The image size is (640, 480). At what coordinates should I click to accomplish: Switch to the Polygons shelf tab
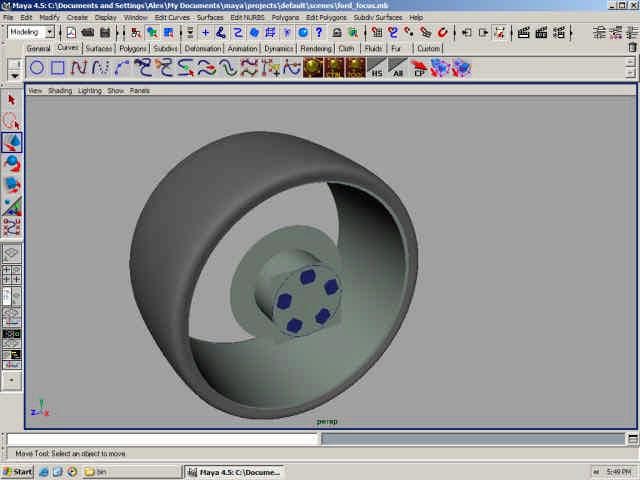(132, 48)
